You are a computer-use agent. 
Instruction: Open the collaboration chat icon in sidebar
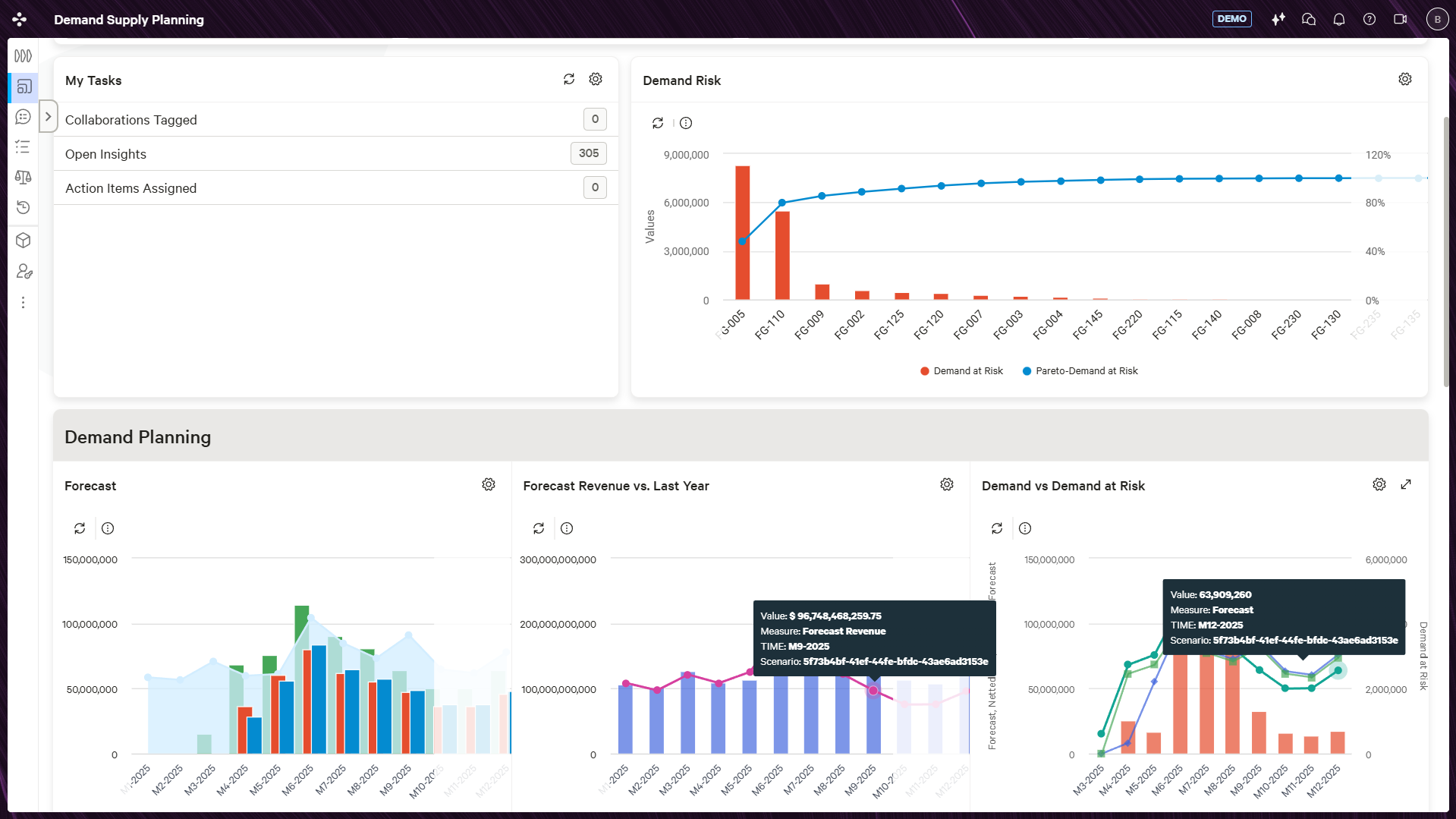23,117
